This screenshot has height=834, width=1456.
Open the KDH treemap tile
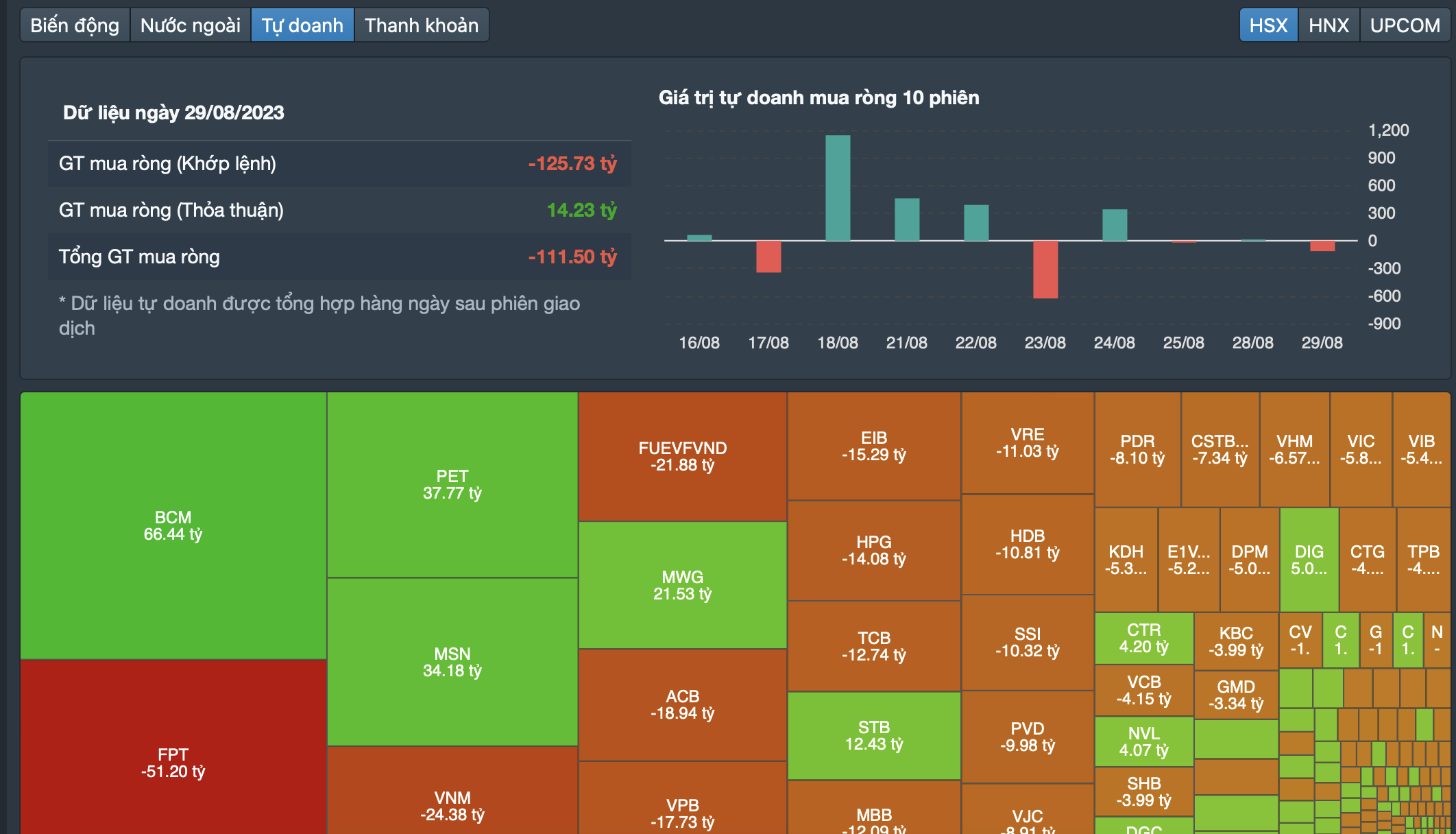(1126, 560)
